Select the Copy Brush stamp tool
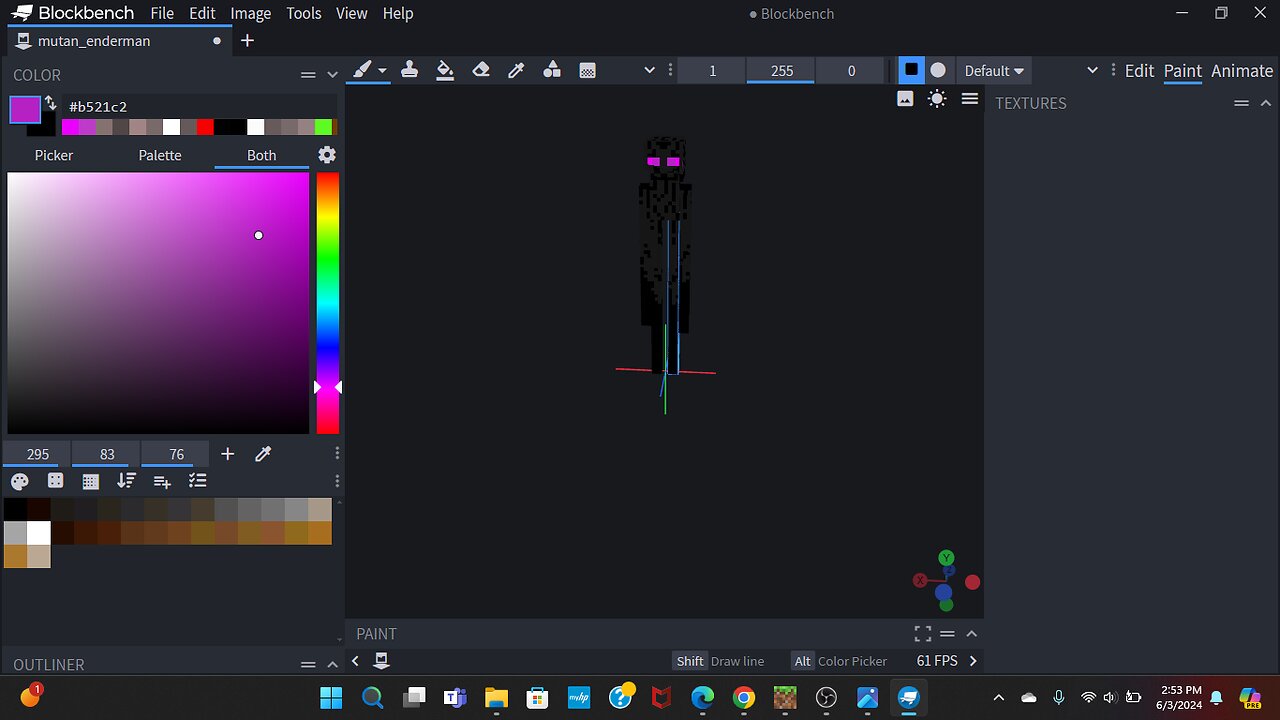Image resolution: width=1280 pixels, height=720 pixels. click(409, 70)
